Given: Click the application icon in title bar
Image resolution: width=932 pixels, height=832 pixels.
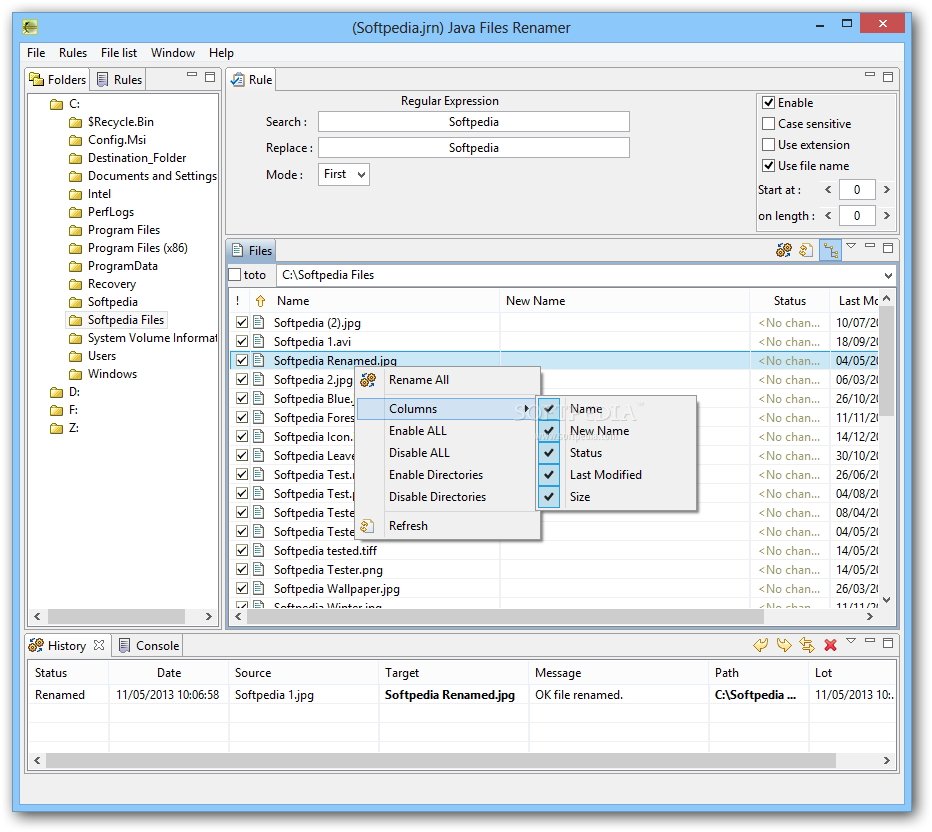Looking at the screenshot, I should (30, 27).
